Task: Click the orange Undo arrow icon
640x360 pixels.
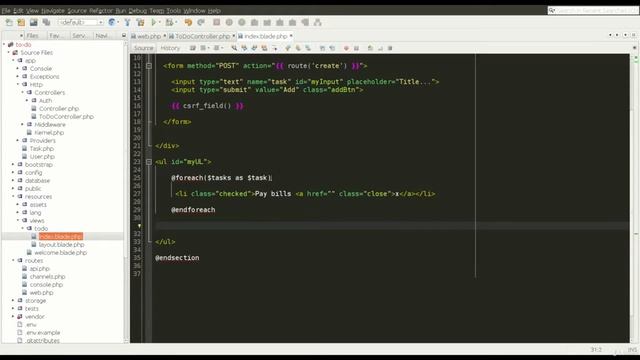Action: coord(188,22)
